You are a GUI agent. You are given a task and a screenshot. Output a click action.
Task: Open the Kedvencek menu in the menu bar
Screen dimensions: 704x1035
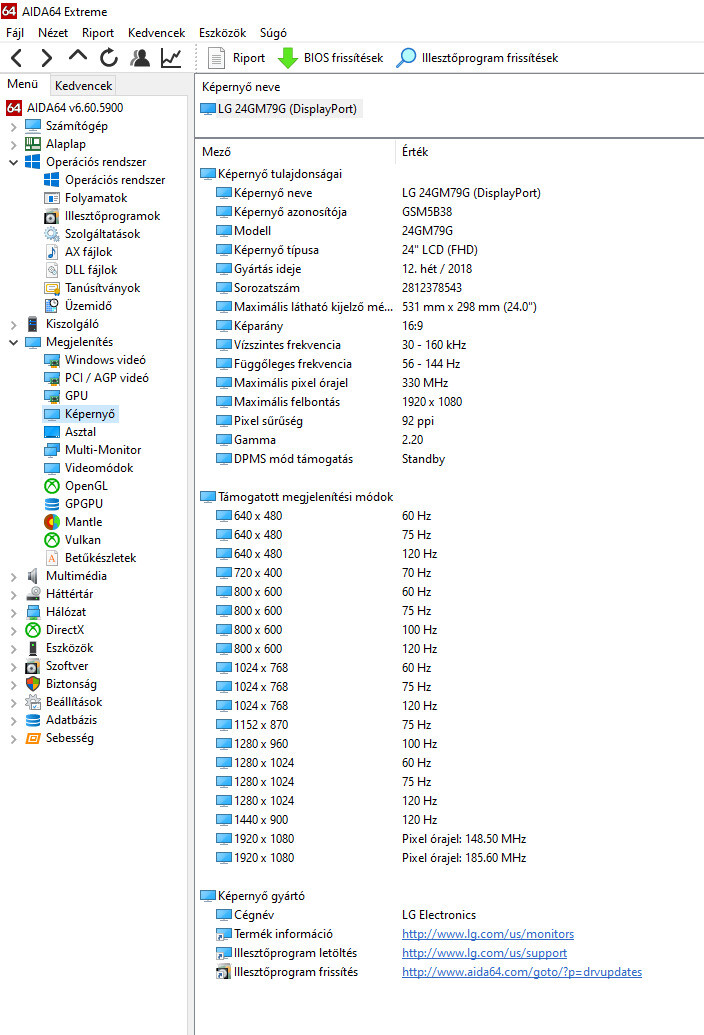[156, 33]
